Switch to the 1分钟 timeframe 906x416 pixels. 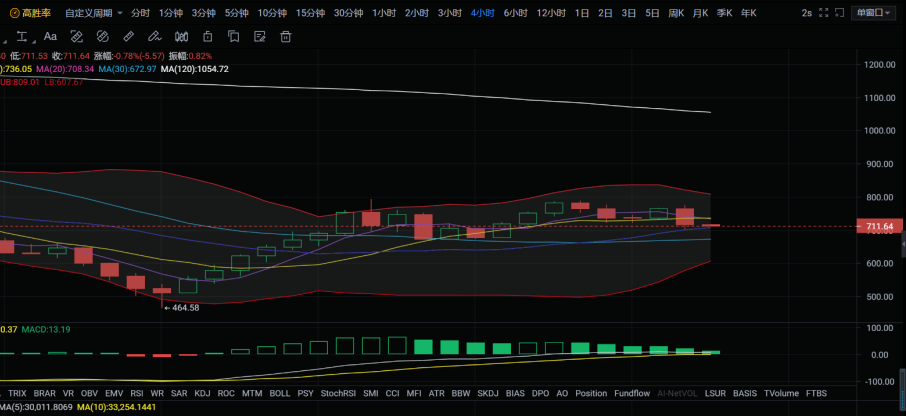tap(170, 13)
